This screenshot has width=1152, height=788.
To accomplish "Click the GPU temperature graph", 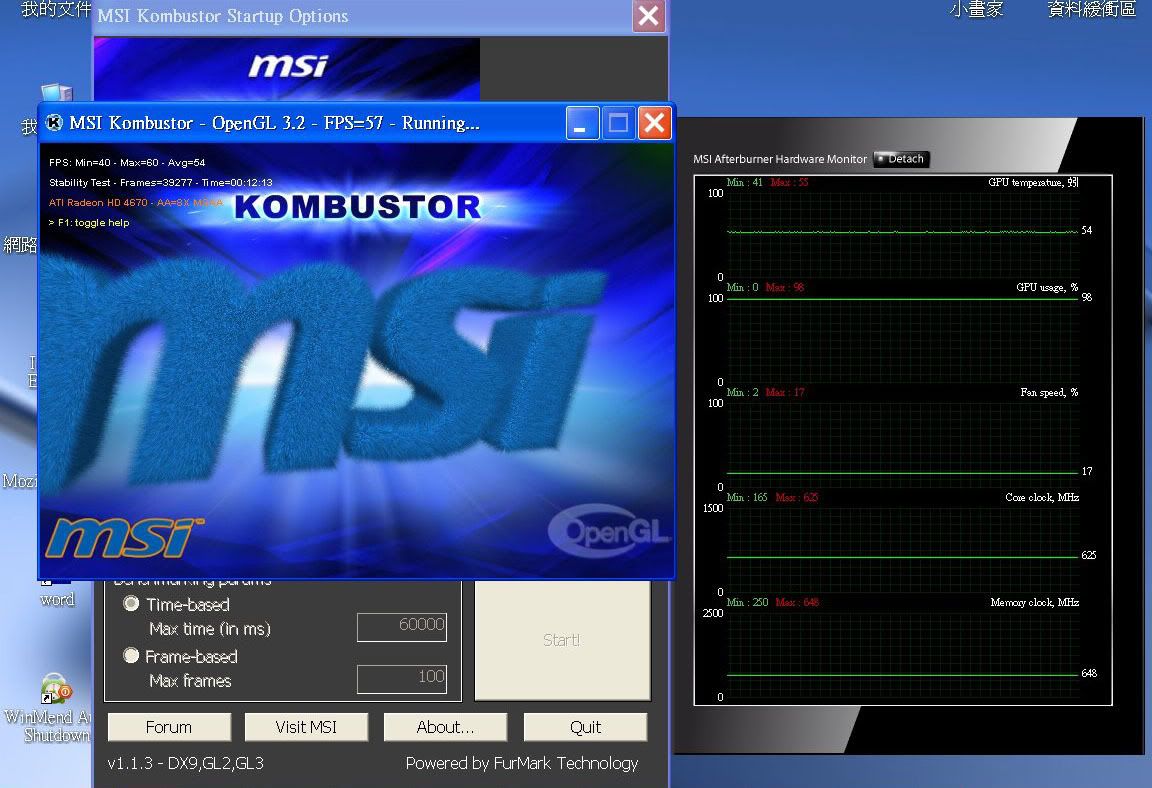I will (x=903, y=235).
